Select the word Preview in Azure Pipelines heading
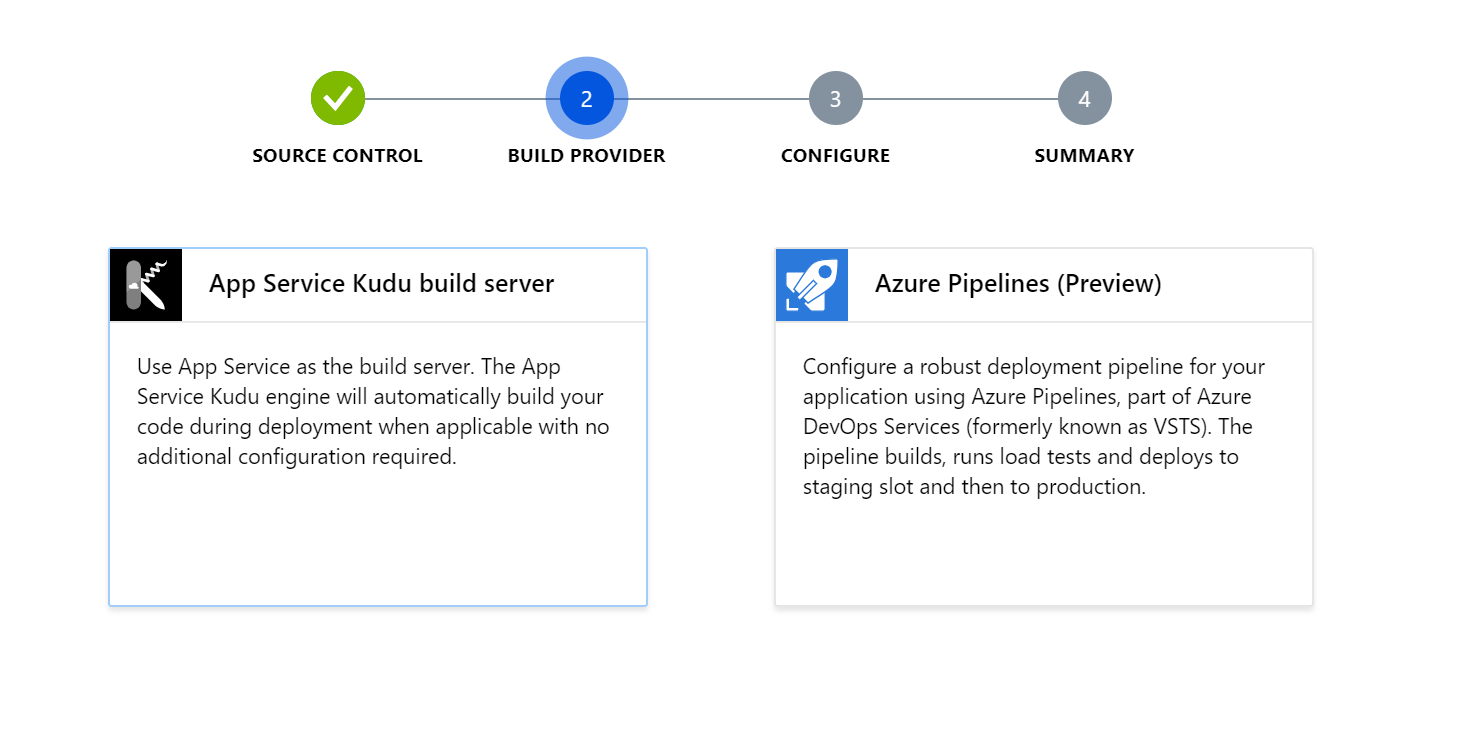 (1109, 285)
